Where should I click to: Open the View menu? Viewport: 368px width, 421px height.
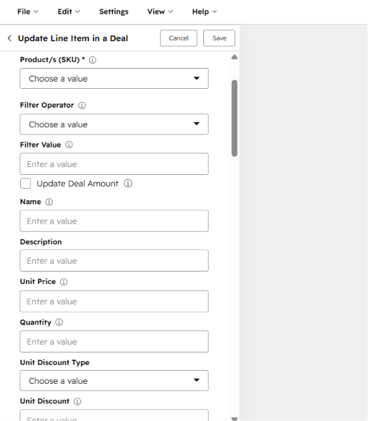pos(160,12)
